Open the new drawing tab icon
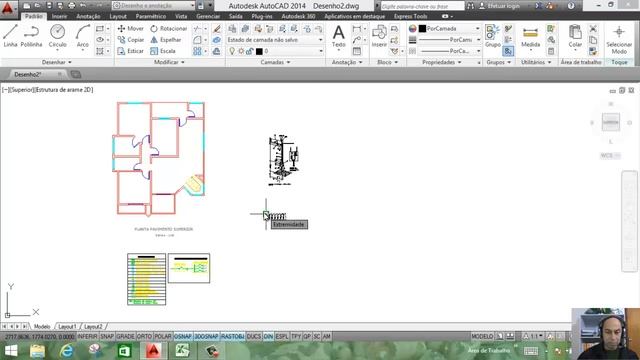The width and height of the screenshot is (640, 360). click(76, 74)
